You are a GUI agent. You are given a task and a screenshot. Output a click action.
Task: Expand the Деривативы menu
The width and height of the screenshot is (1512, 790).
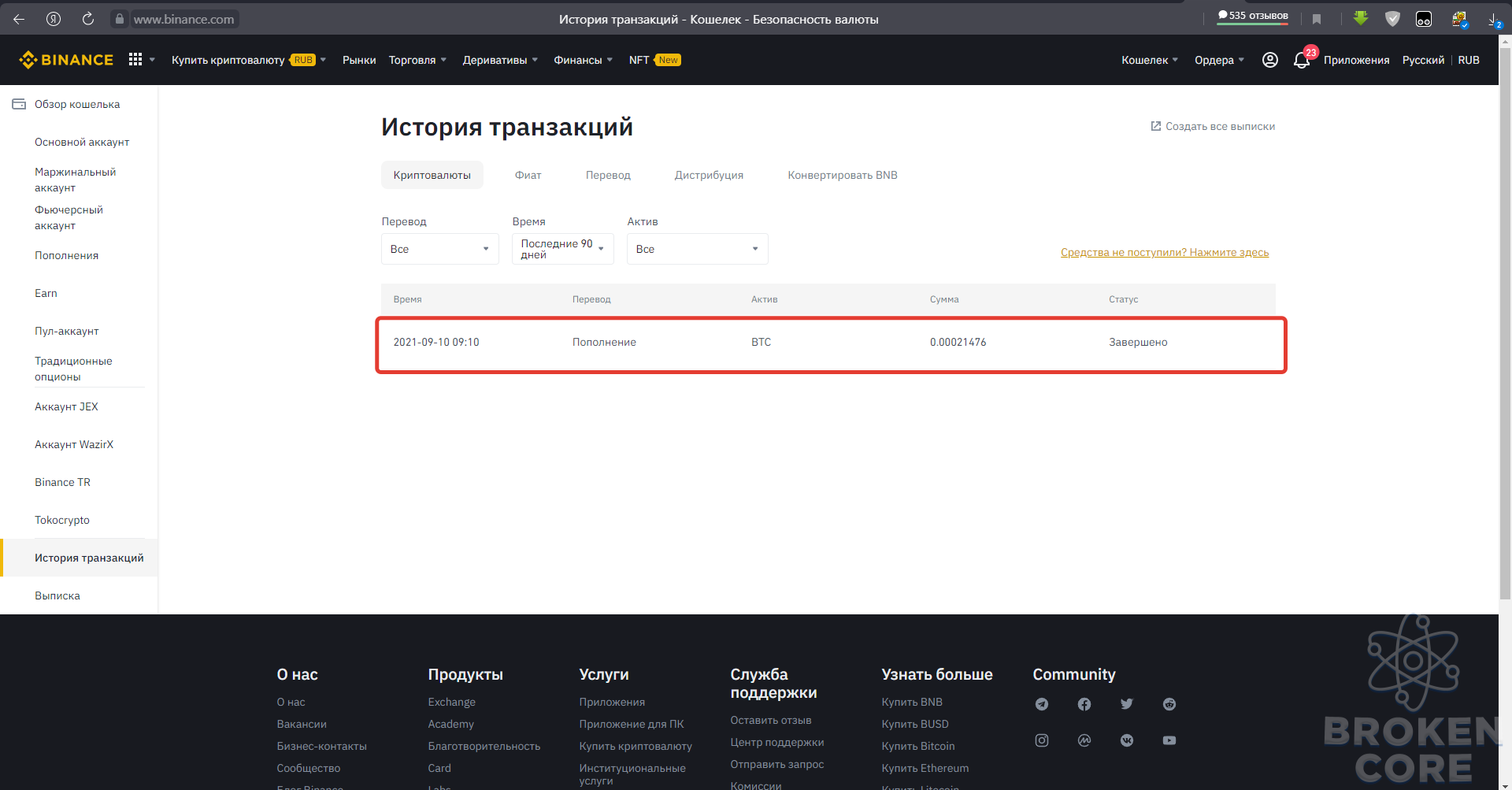pos(500,60)
